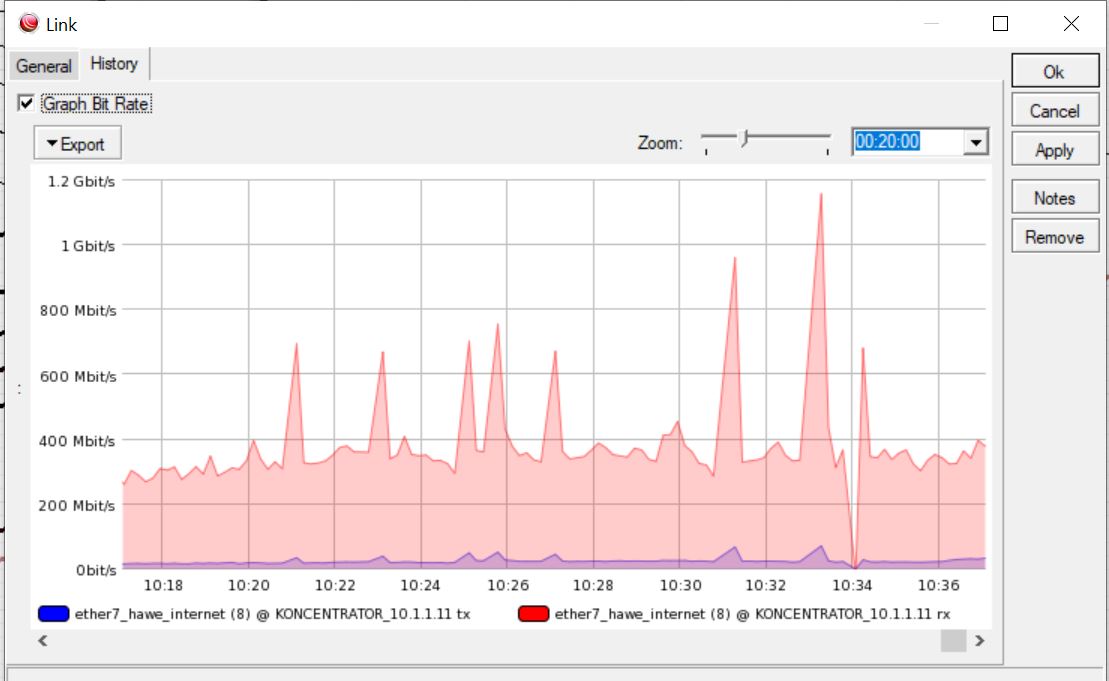1109x681 pixels.
Task: Click the blue tx legend swatch
Action: (54, 613)
